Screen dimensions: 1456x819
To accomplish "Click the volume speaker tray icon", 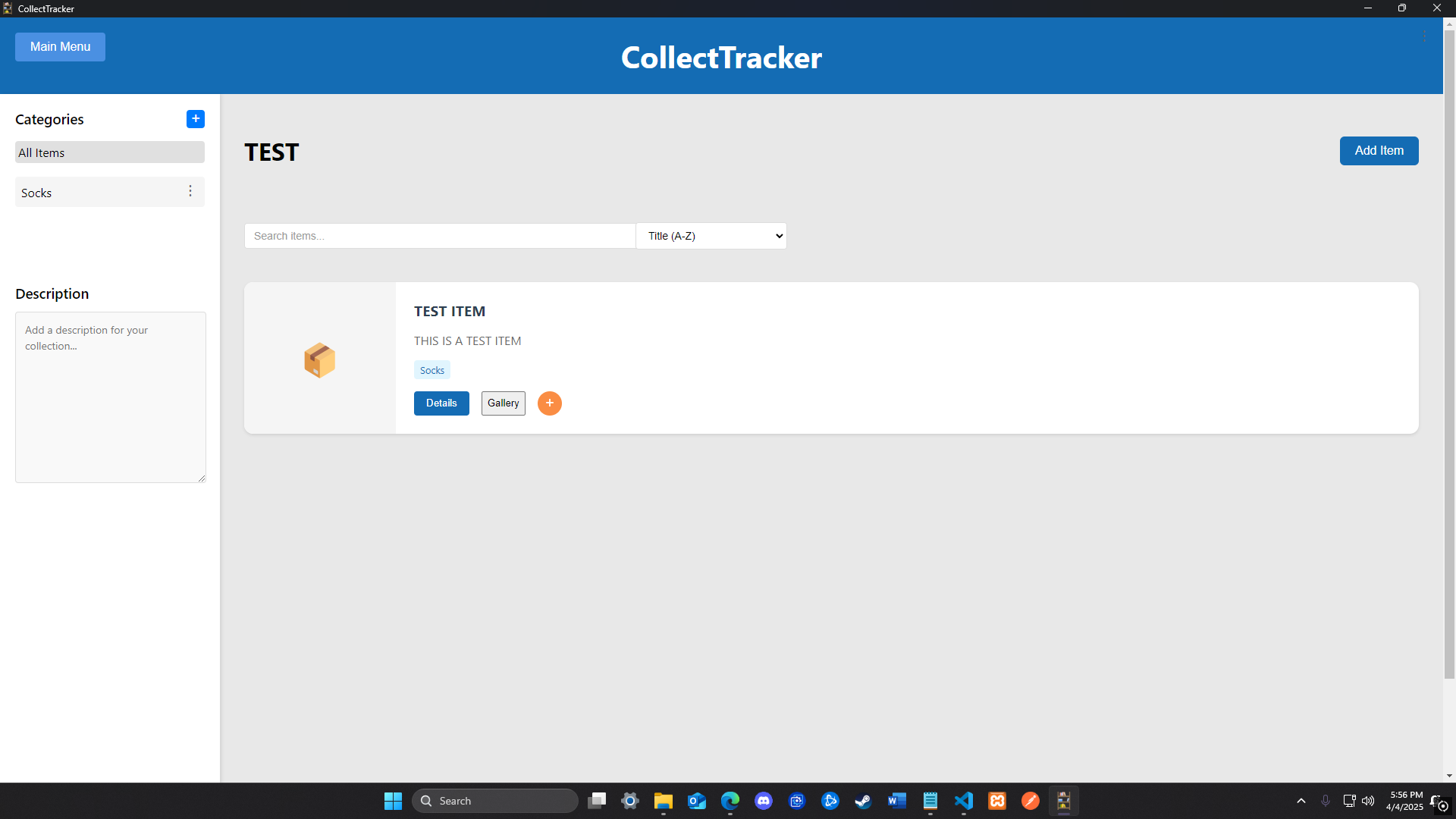I will (1368, 801).
